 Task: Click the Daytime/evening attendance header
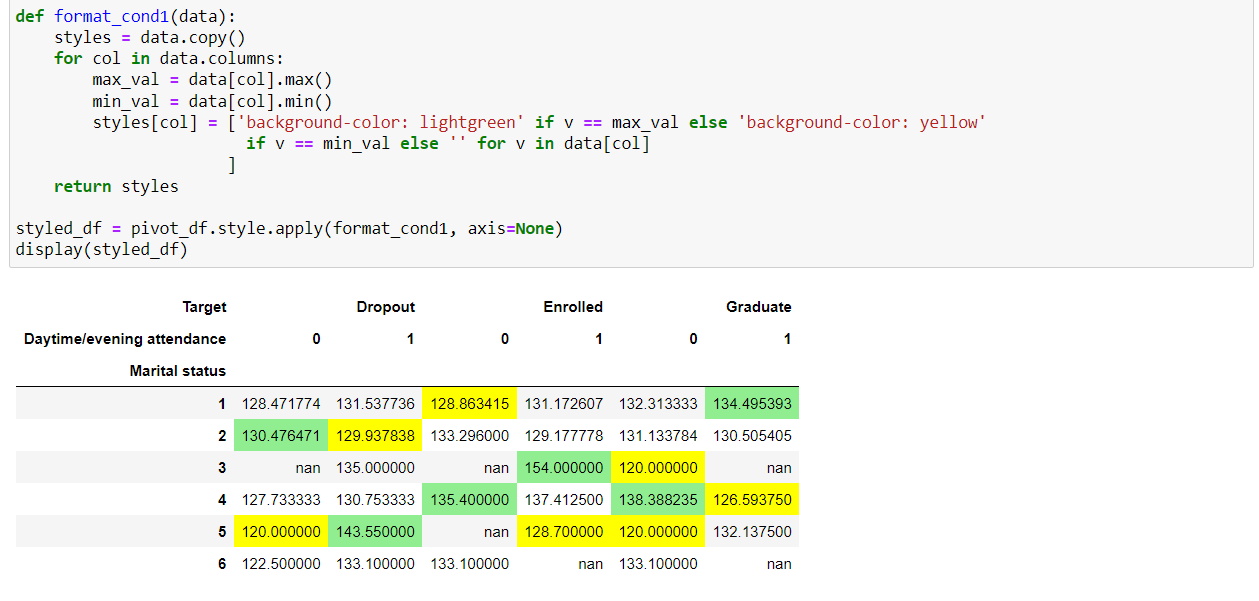coord(124,339)
